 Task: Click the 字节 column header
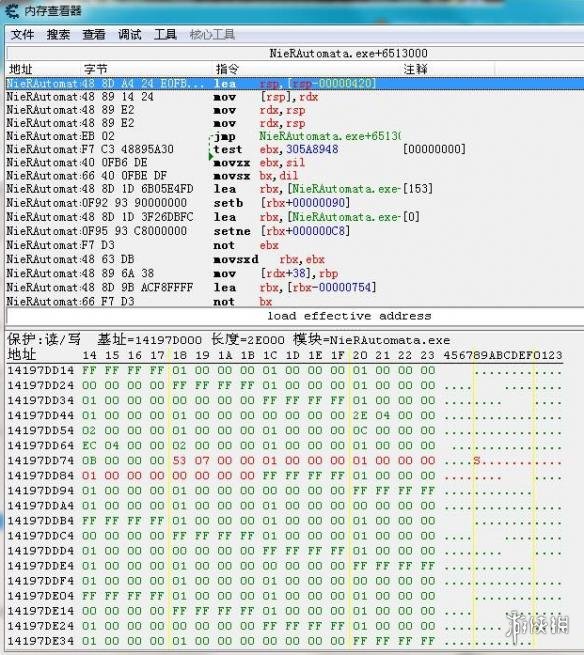pyautogui.click(x=96, y=69)
